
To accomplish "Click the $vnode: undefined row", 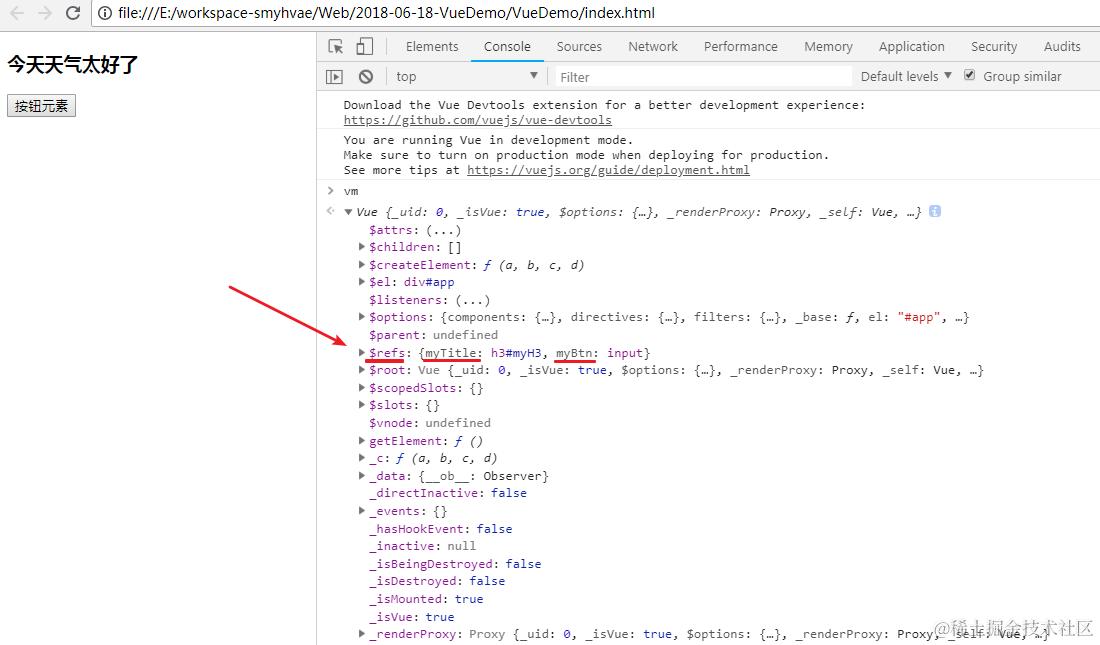I will (x=430, y=423).
